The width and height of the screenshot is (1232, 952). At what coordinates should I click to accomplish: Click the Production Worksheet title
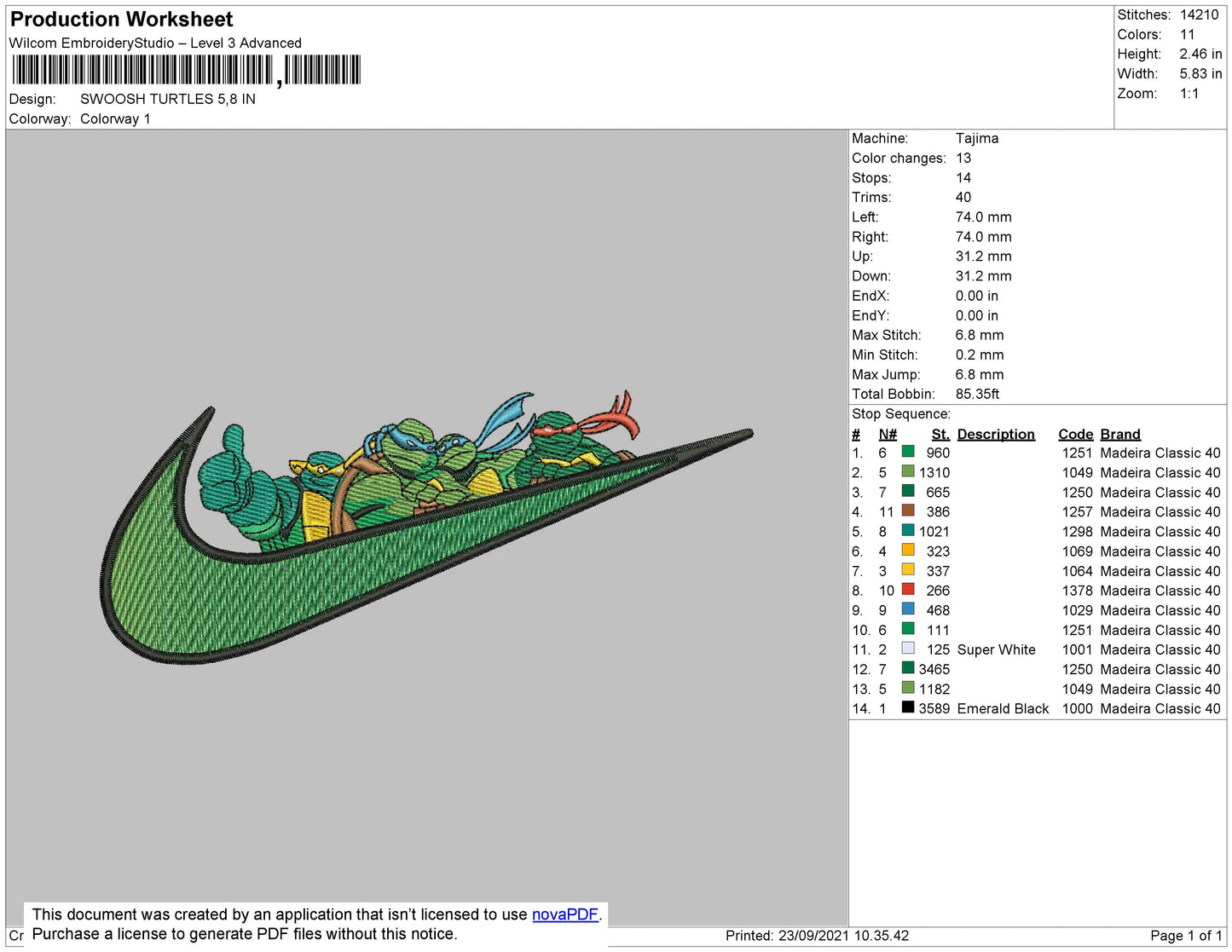[x=121, y=20]
